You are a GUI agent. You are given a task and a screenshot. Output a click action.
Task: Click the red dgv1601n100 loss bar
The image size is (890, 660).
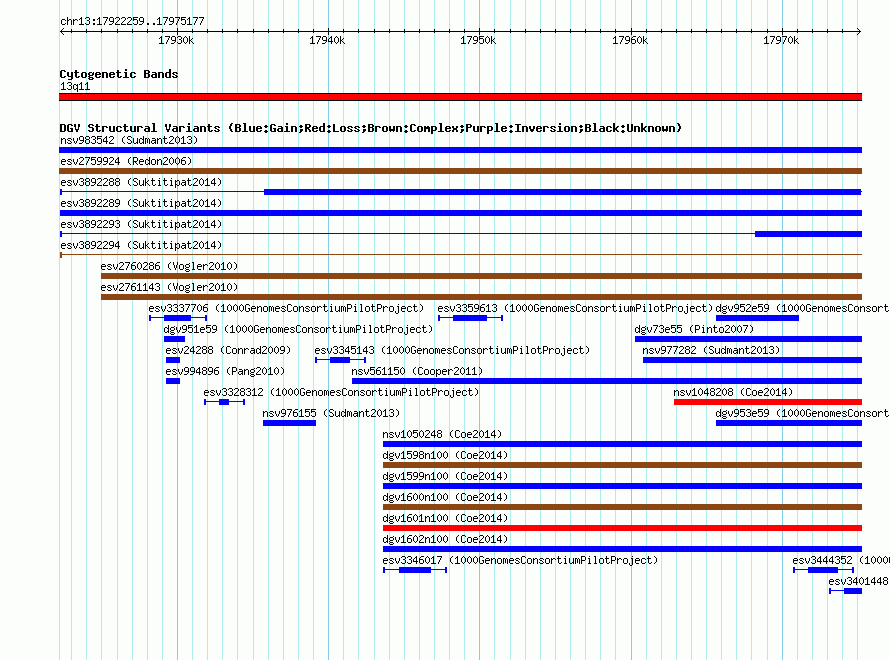623,528
